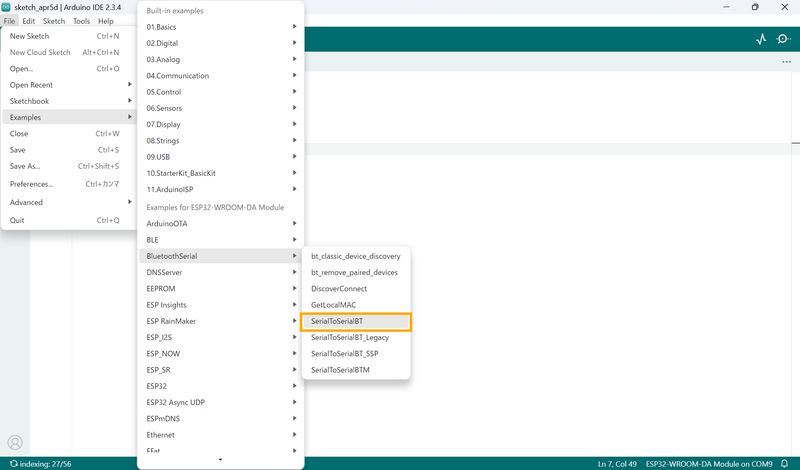This screenshot has width=800, height=470.
Task: Open Ethernet examples submenu
Action: pos(220,435)
